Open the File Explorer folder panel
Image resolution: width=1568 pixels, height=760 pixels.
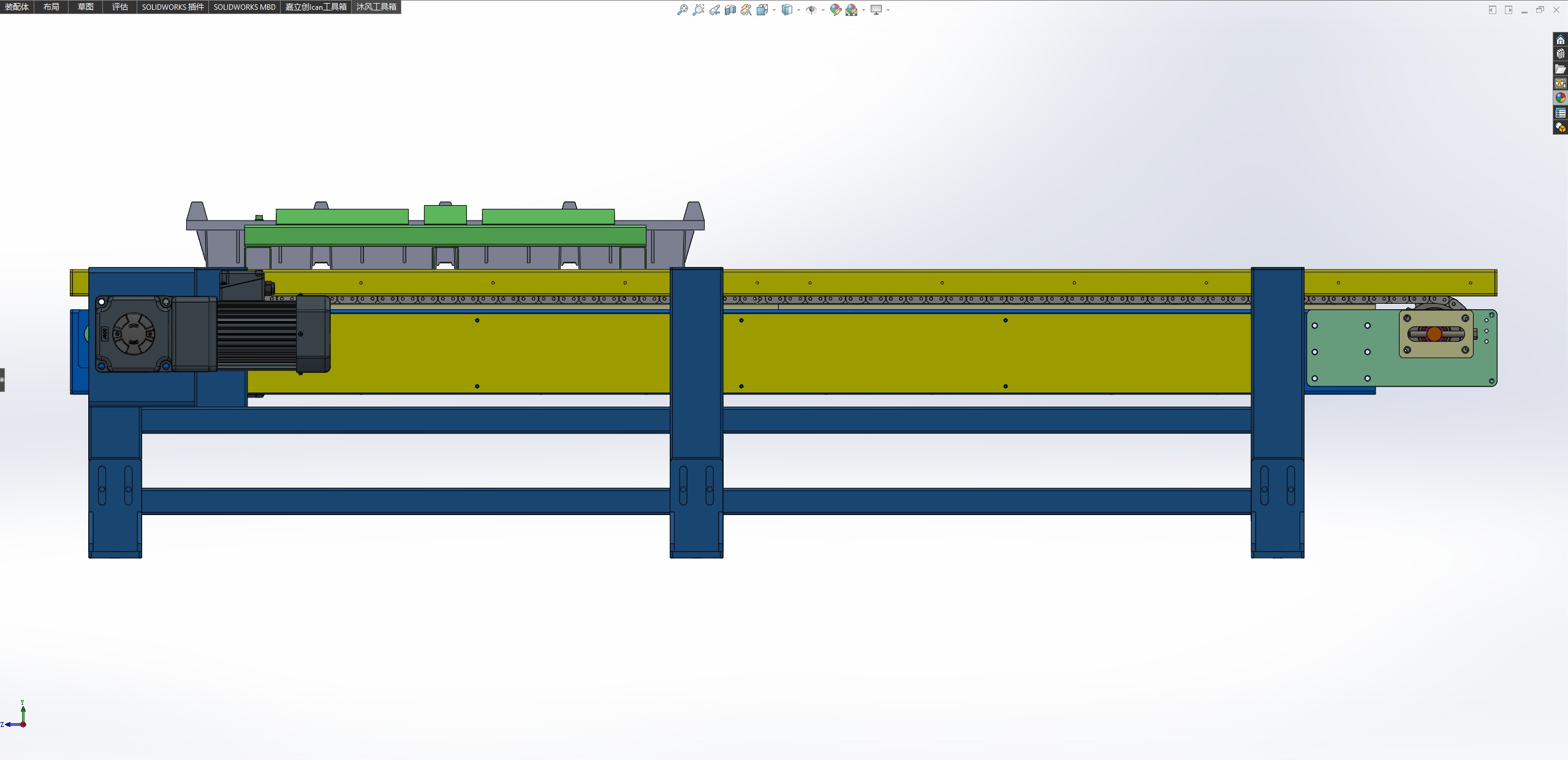(1560, 69)
